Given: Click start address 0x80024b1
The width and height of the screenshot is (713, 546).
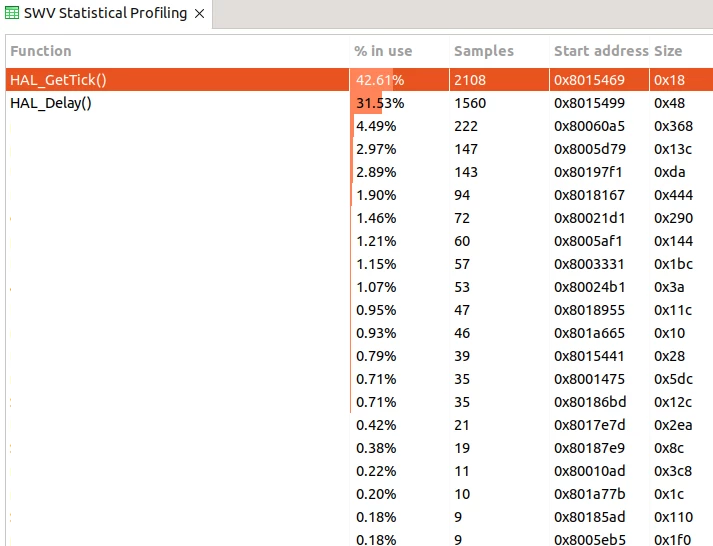Looking at the screenshot, I should [x=589, y=287].
